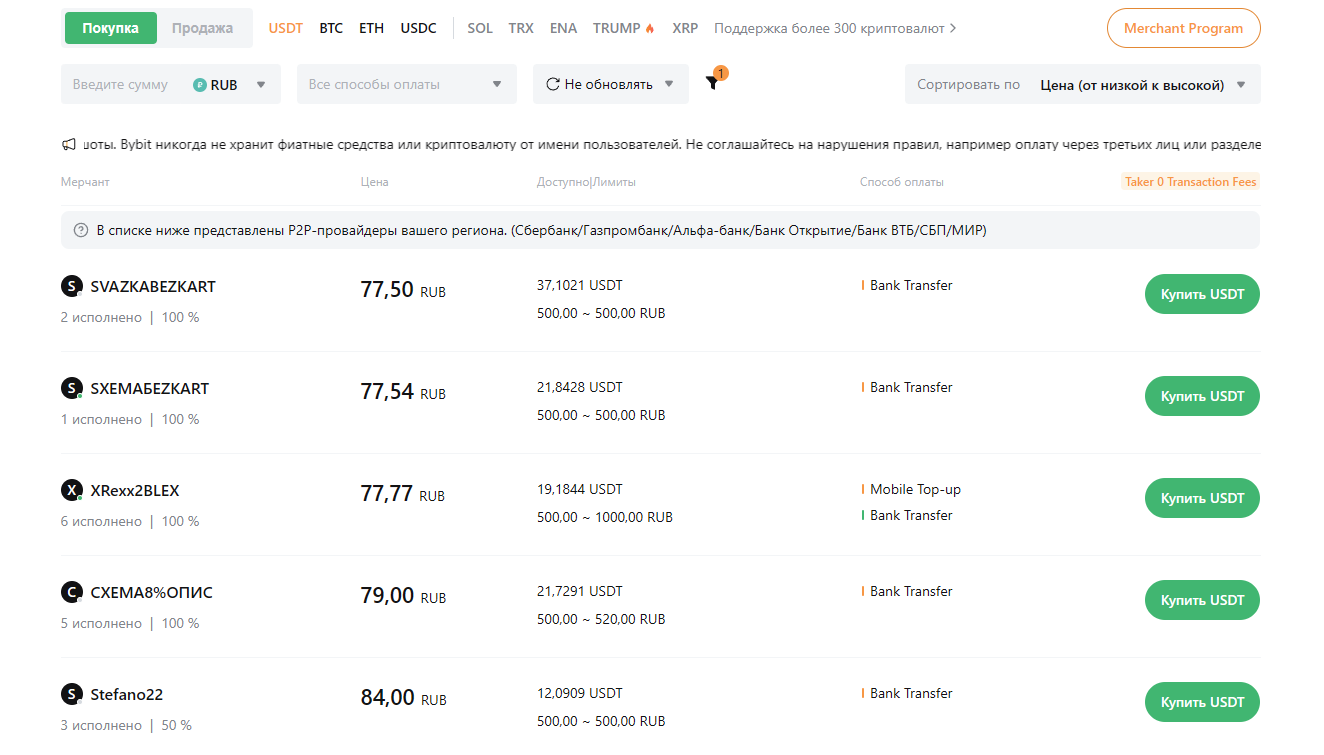Viewport: 1324px width, 755px height.
Task: Click XRexx2BLEX merchant avatar
Action: coord(71,491)
